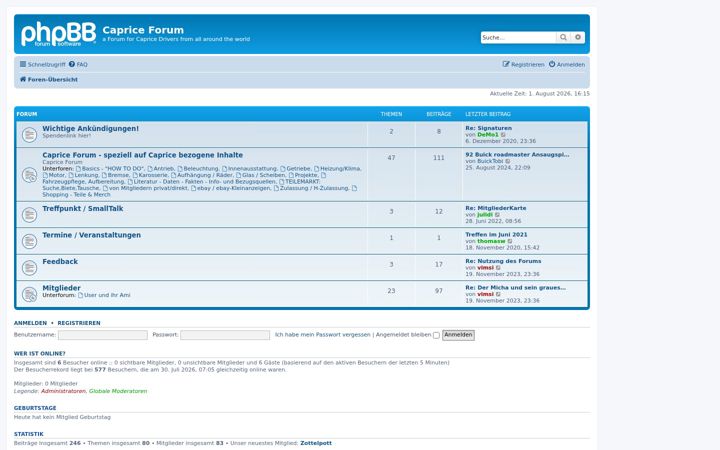Open the Termine / Veranstaltungen forum

(x=91, y=235)
